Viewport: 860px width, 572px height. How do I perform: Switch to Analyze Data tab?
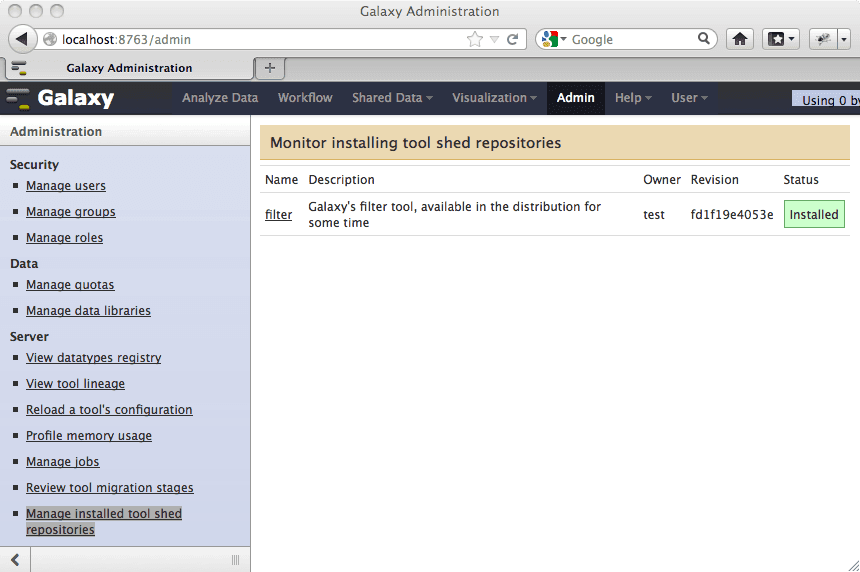pos(220,98)
